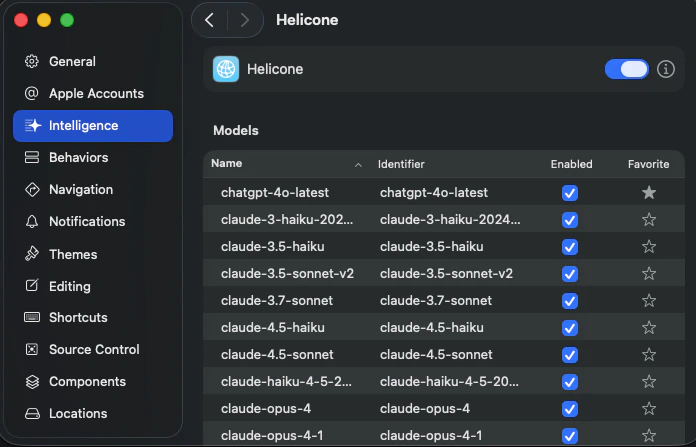Uncheck Enabled for claude-opus-4
Viewport: 696px width, 447px height.
(569, 409)
